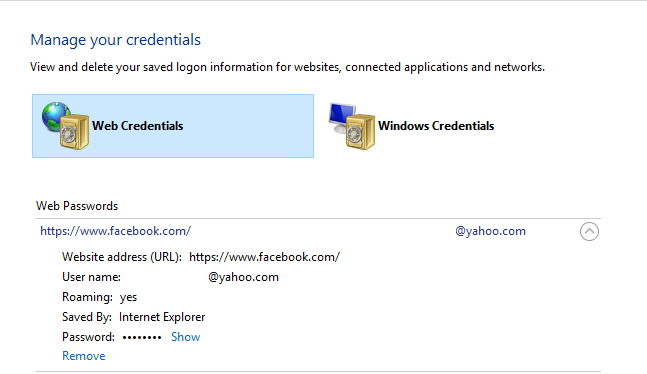The image size is (647, 374).
Task: Remove the saved facebook credential
Action: 84,356
